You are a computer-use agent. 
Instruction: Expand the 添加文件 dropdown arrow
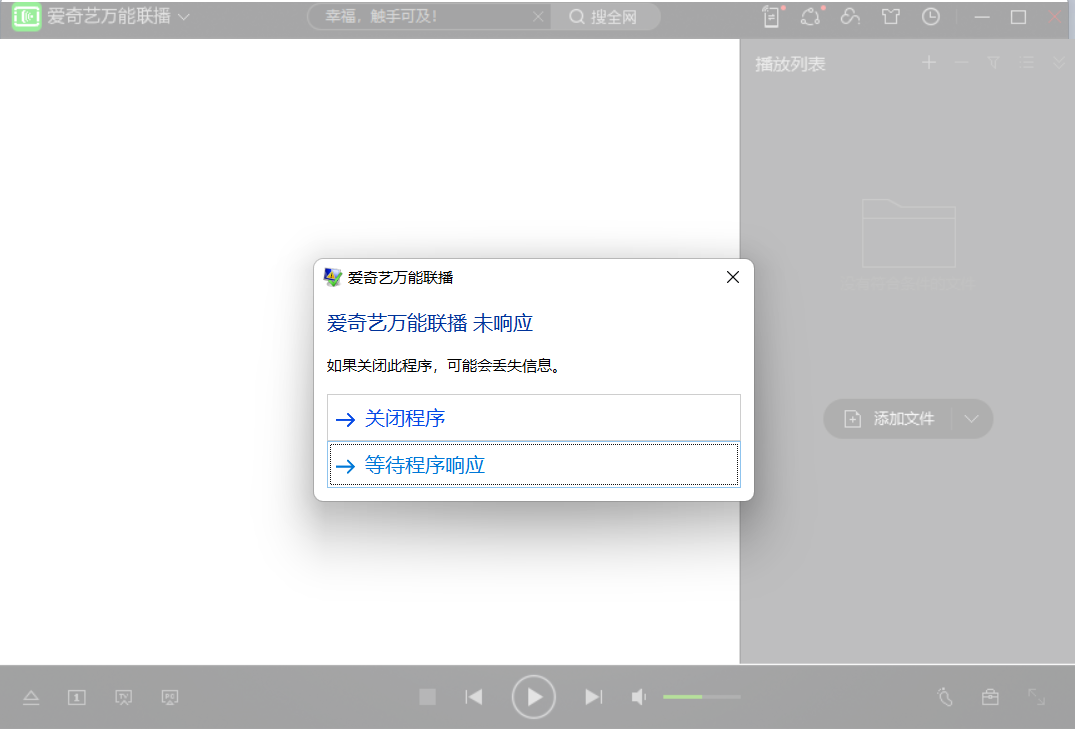tap(971, 418)
